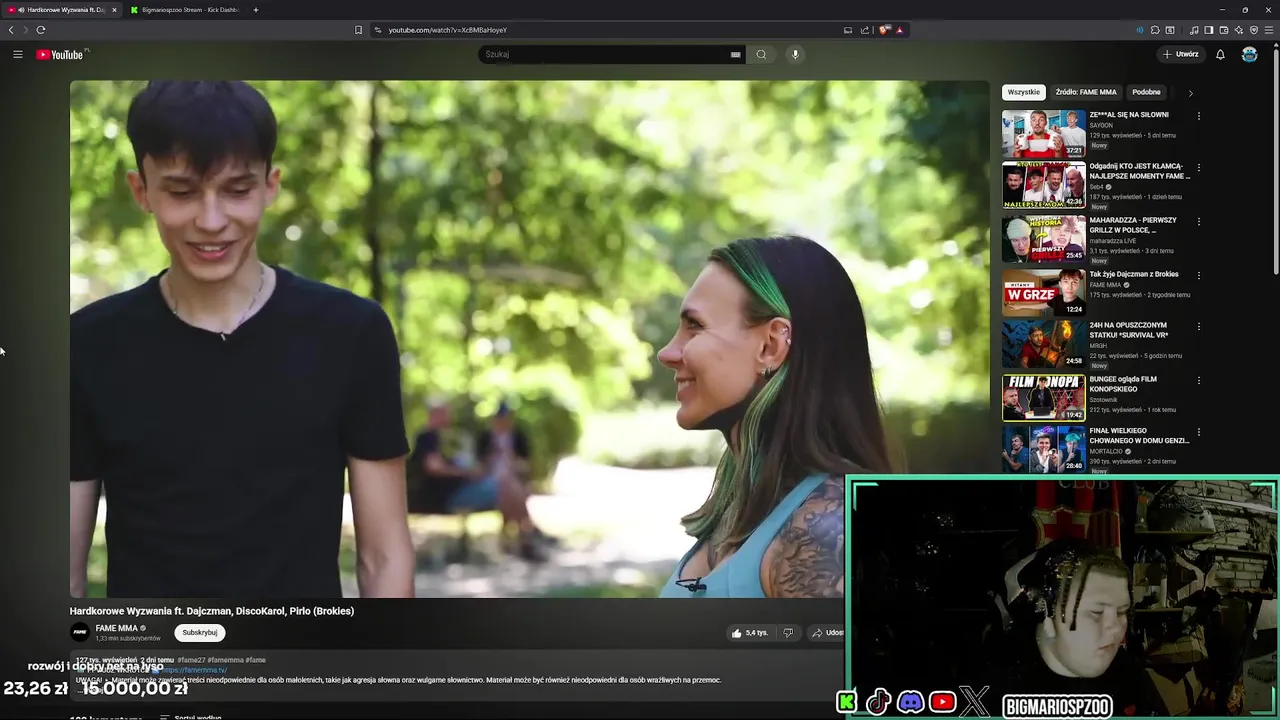Open the YouTube guide hamburger menu
The width and height of the screenshot is (1280, 720).
tap(17, 55)
